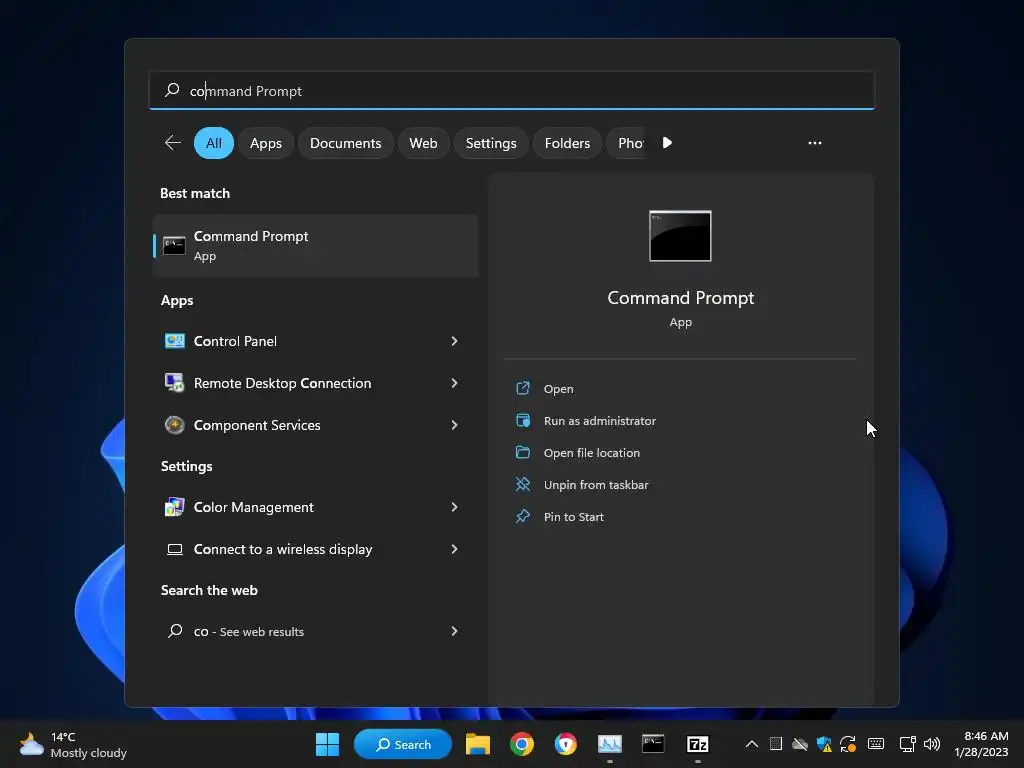Viewport: 1024px width, 768px height.
Task: Switch to the Folders filter tab
Action: tap(568, 143)
